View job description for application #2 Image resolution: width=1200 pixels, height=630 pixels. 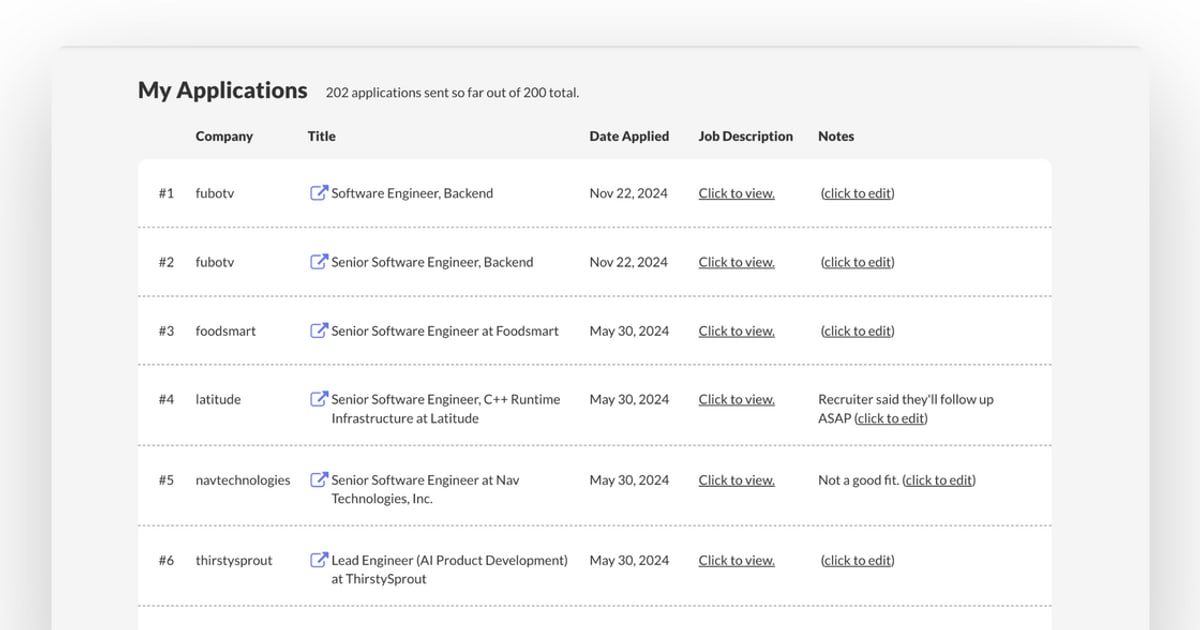tap(737, 262)
